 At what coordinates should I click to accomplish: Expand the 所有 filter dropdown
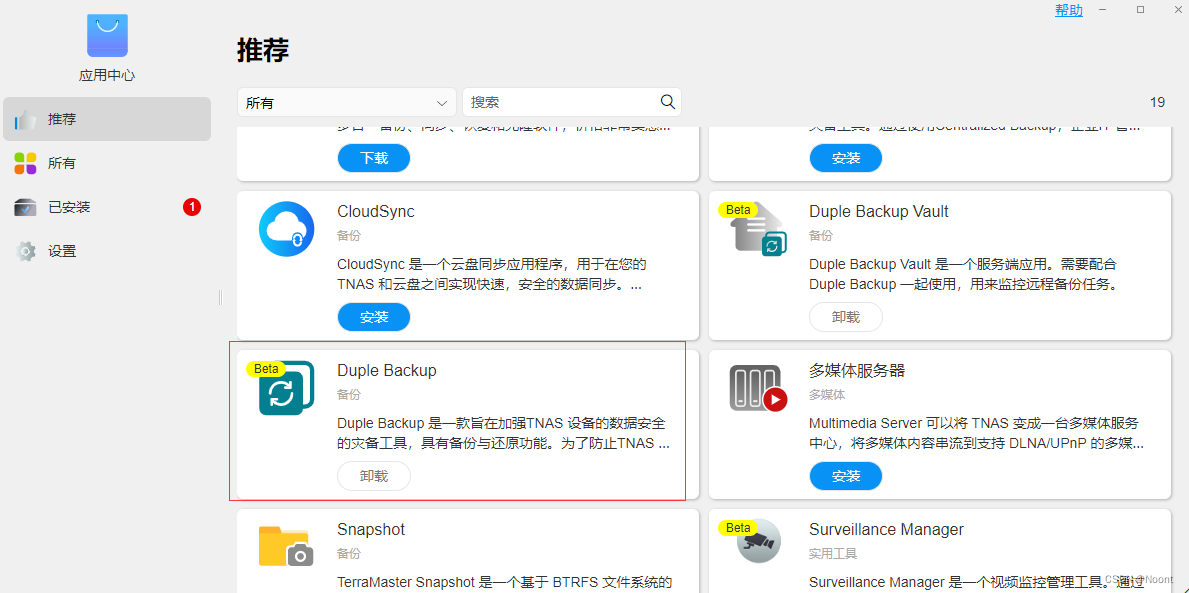coord(346,101)
